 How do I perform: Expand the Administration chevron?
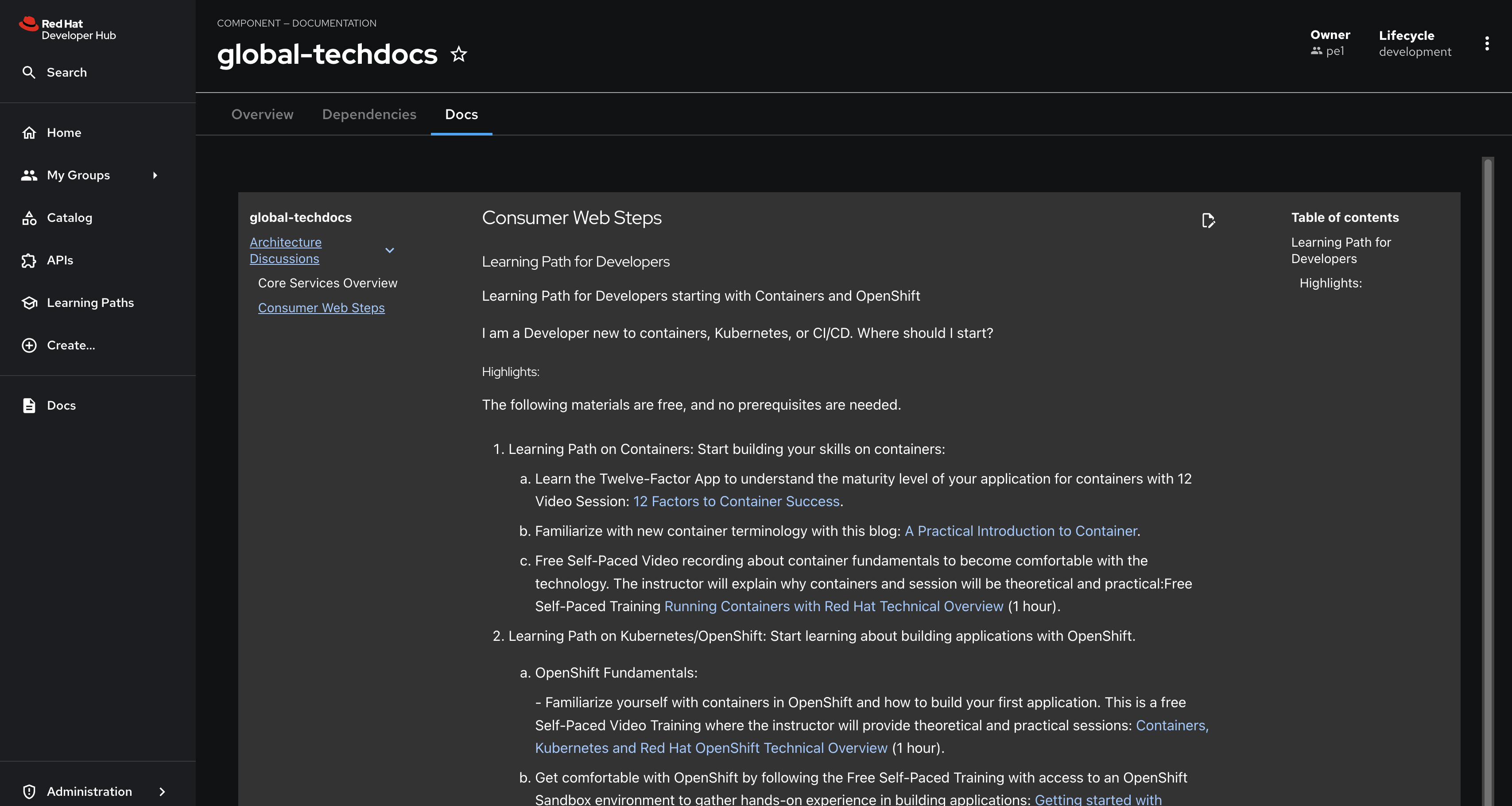click(162, 791)
